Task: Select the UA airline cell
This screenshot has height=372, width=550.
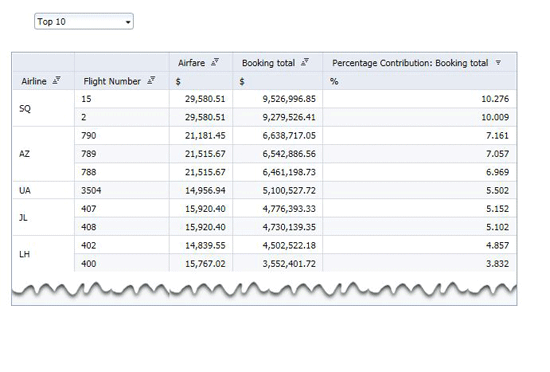Action: tap(43, 190)
